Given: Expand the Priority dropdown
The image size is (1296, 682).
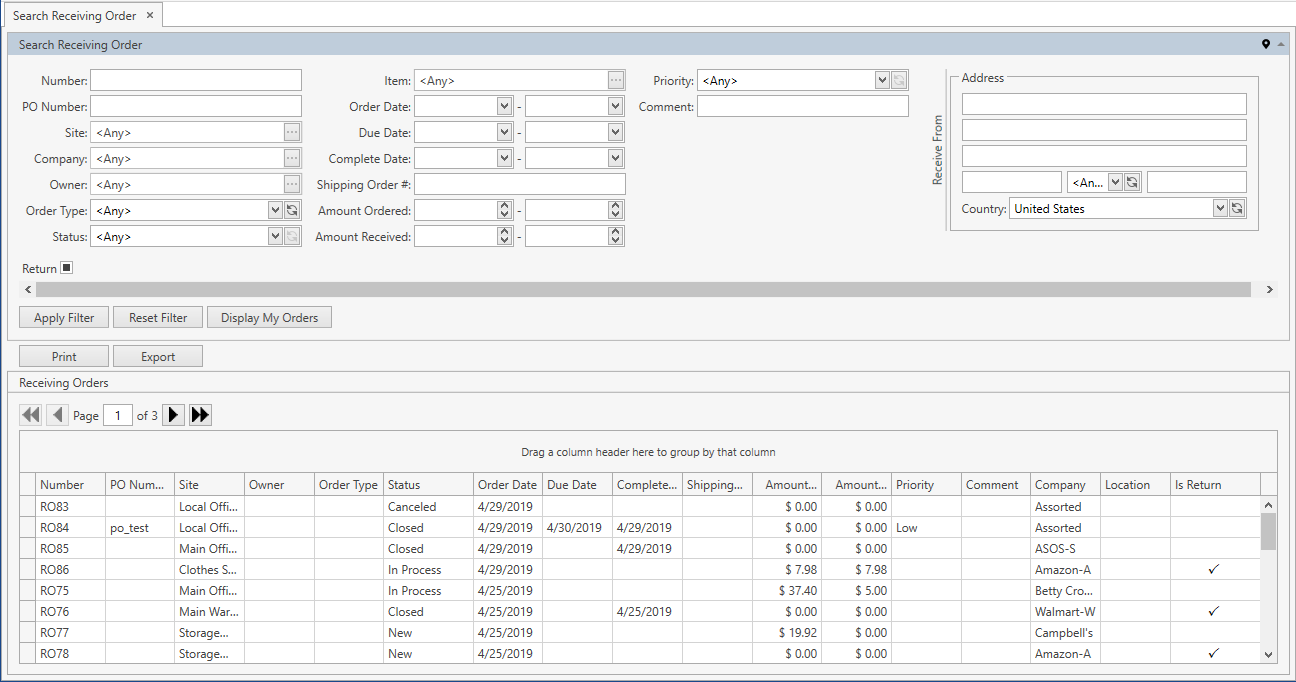Looking at the screenshot, I should coord(882,81).
